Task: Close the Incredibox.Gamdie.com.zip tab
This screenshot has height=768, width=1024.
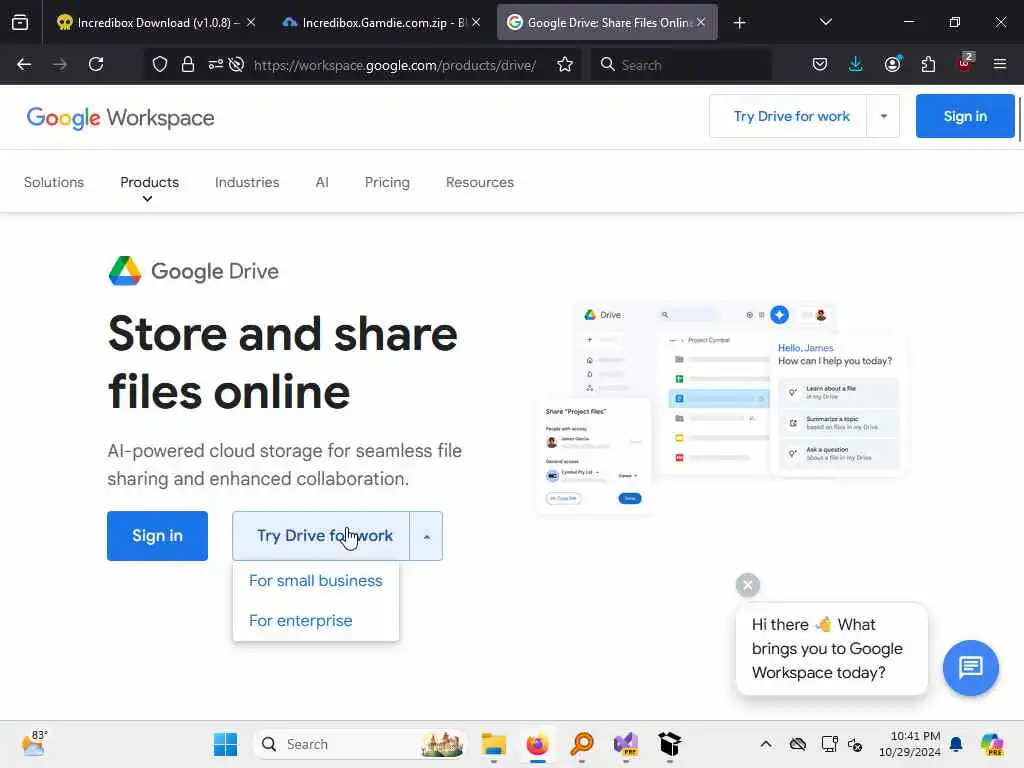Action: pyautogui.click(x=476, y=22)
